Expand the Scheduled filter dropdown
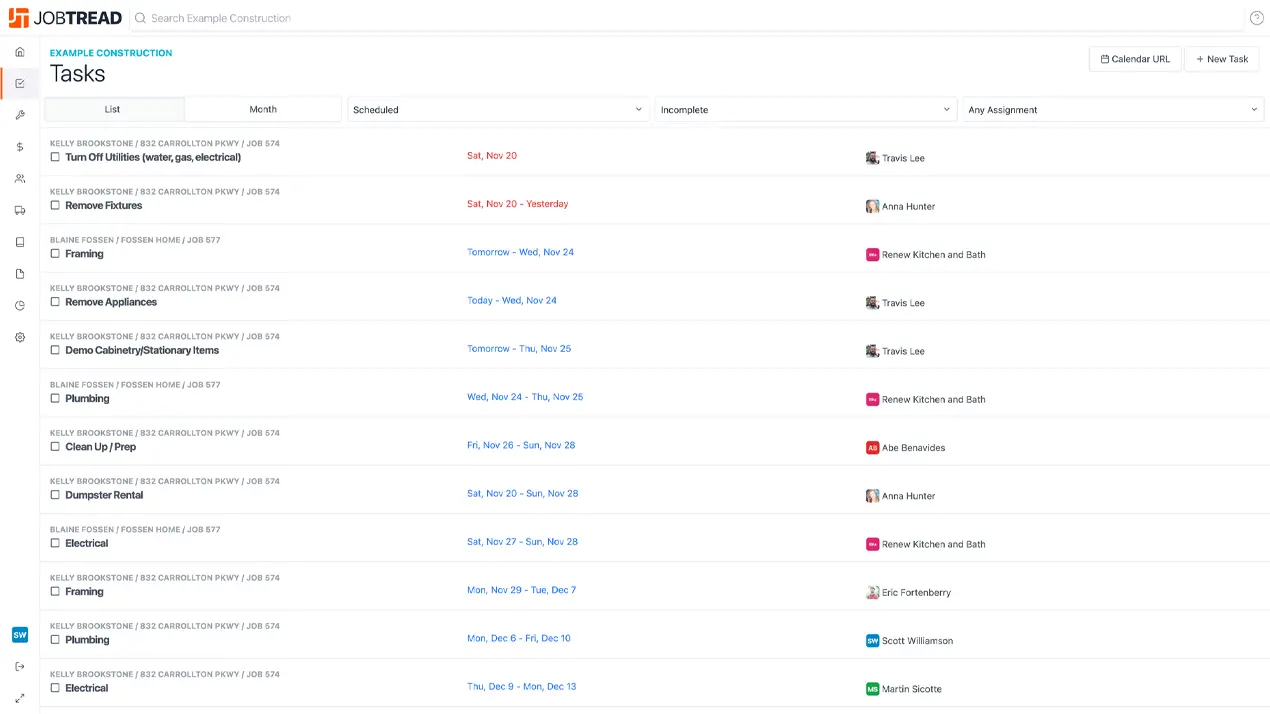Screen dimensions: 1270x714 [x=498, y=110]
